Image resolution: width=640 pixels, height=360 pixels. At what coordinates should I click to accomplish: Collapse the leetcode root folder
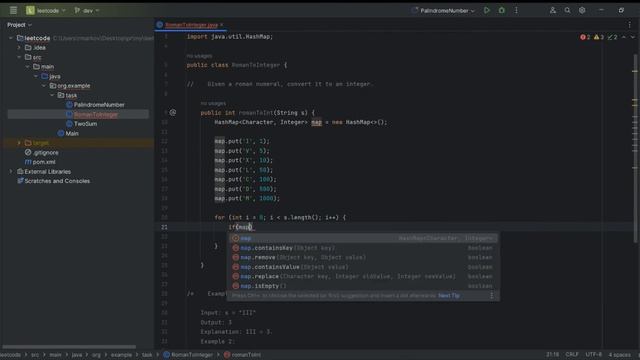click(x=11, y=38)
